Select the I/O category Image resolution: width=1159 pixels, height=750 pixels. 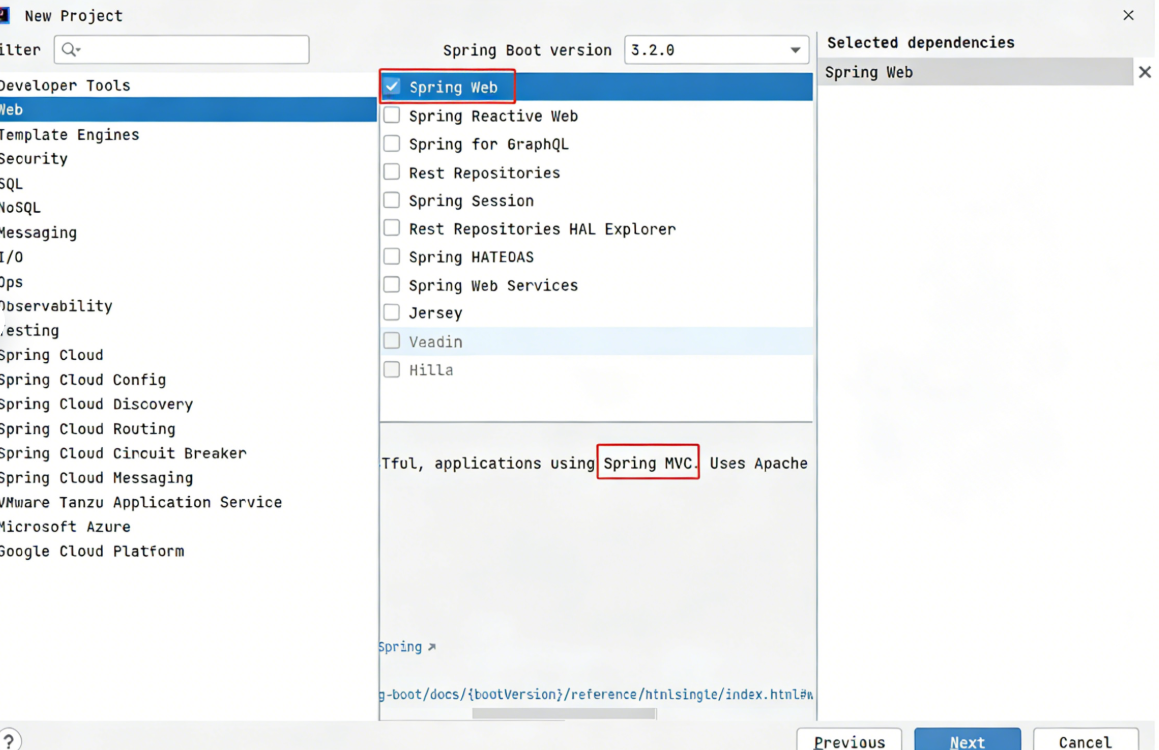(188, 257)
